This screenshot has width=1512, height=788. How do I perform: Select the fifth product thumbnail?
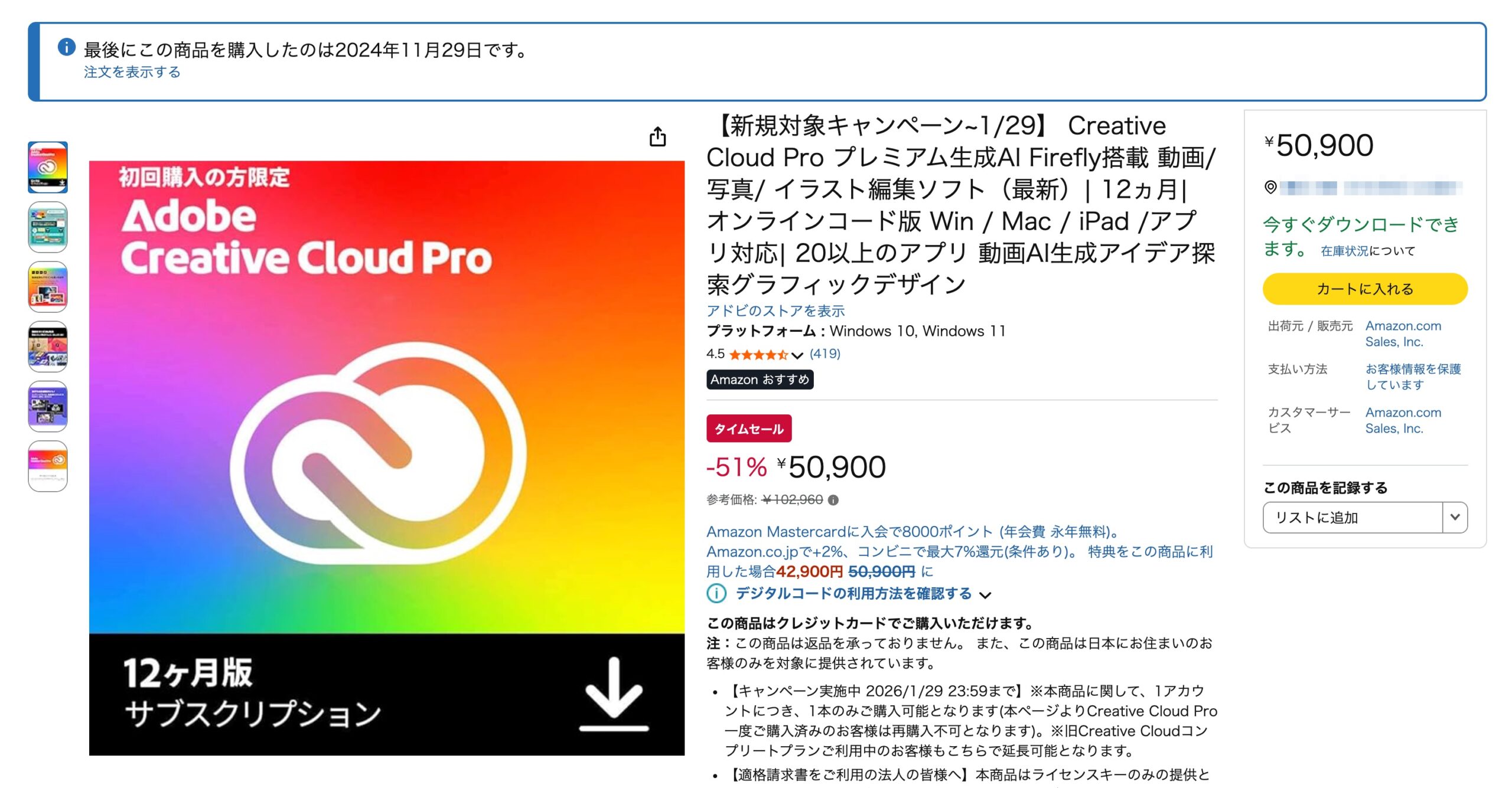[48, 406]
